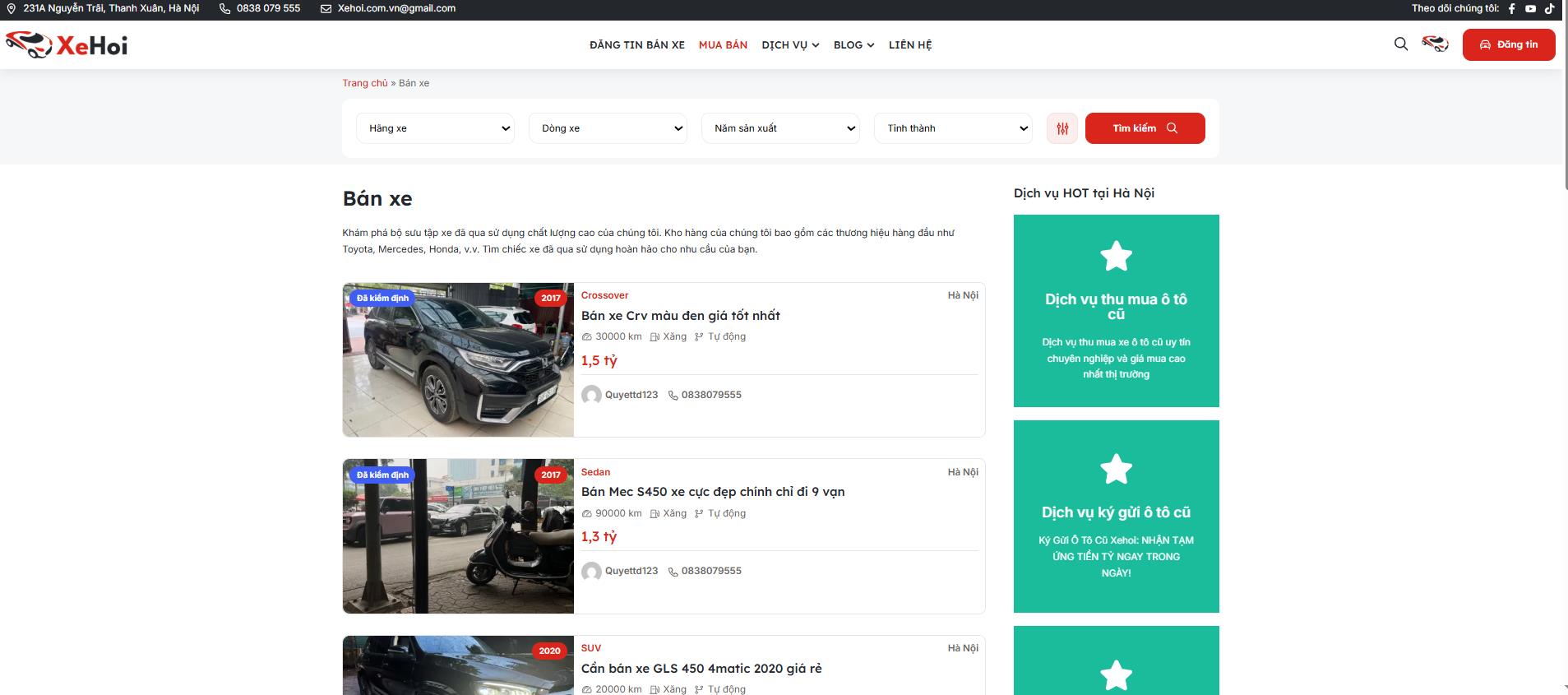Open the ĐĂNG TIN BÁN XE menu item
The image size is (1568, 695).
(637, 45)
